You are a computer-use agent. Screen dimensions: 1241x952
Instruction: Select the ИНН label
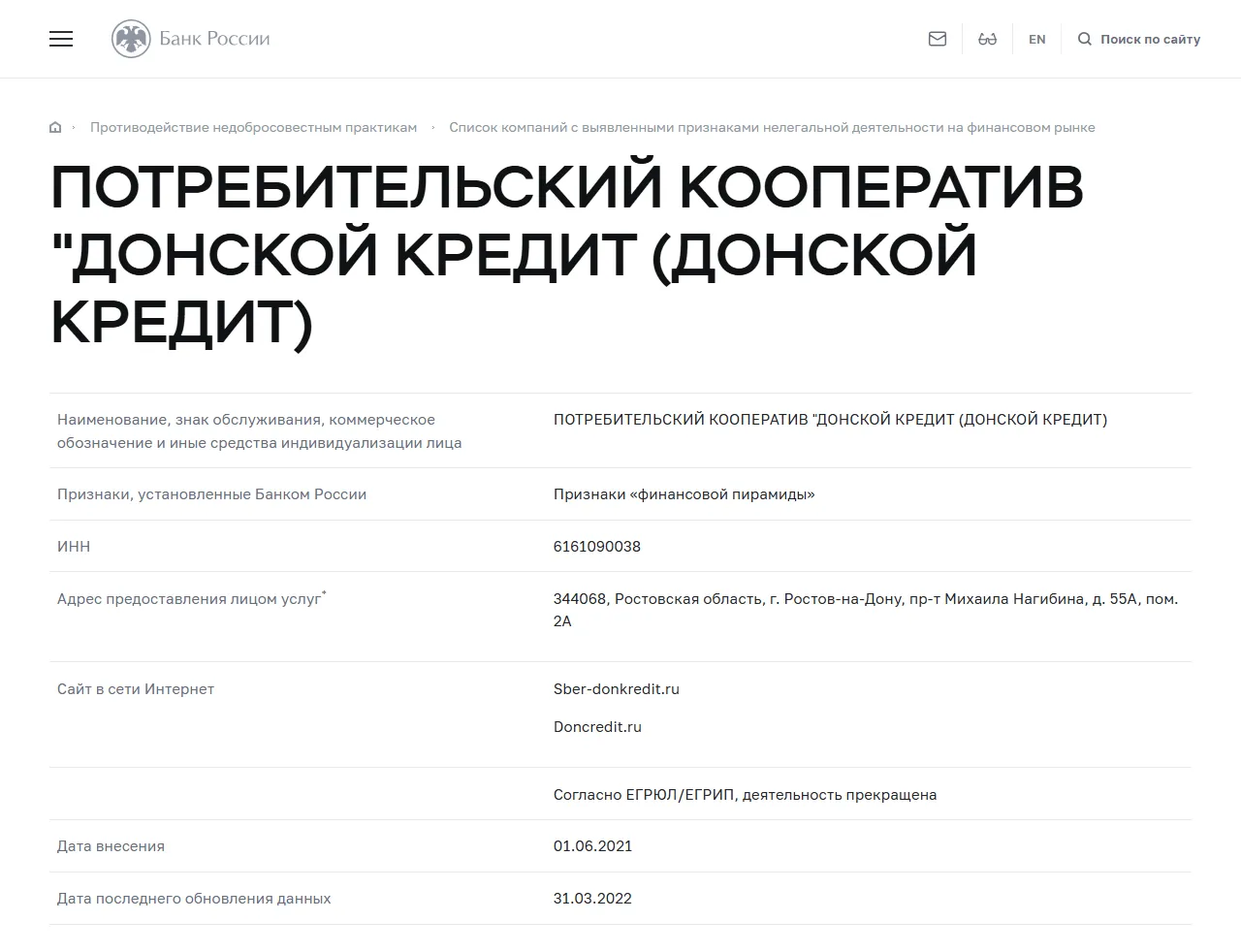[74, 547]
